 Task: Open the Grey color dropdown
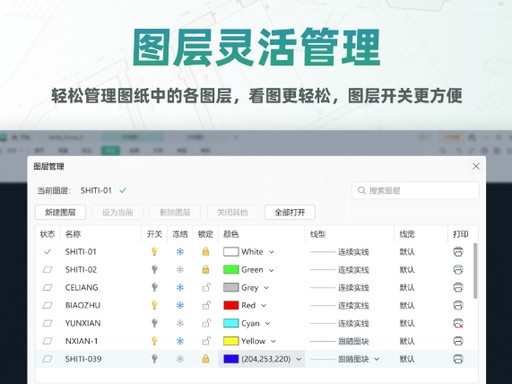pyautogui.click(x=266, y=288)
